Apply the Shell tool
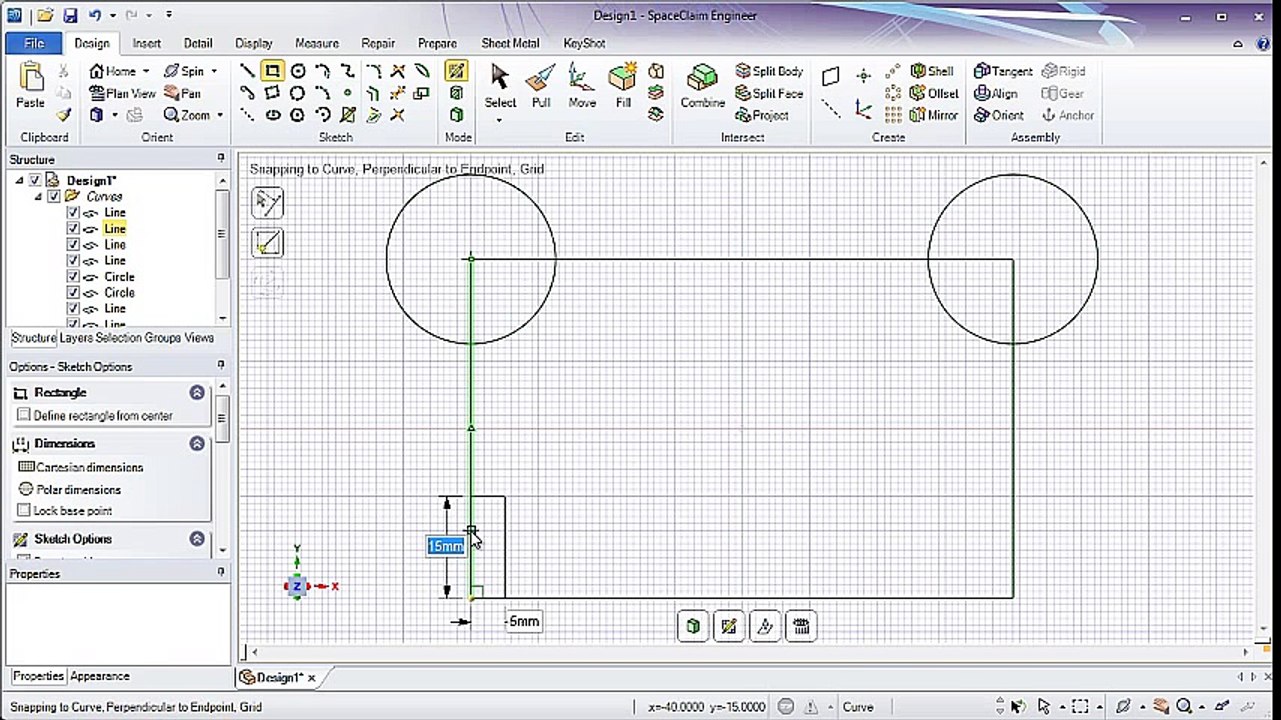The image size is (1281, 720). coord(932,71)
